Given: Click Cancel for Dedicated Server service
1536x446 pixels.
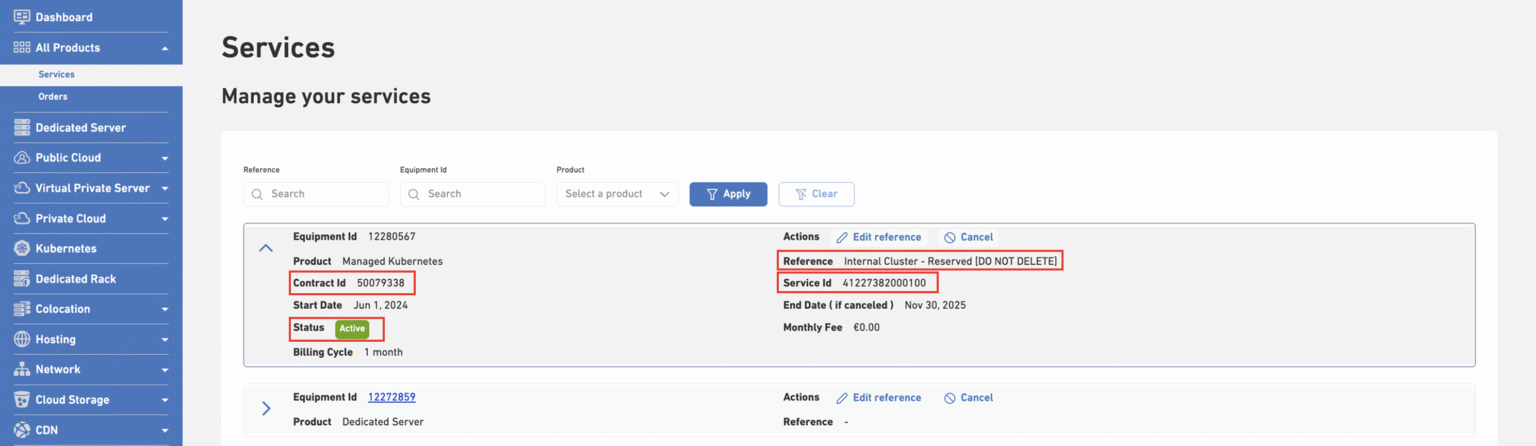Looking at the screenshot, I should coord(968,398).
